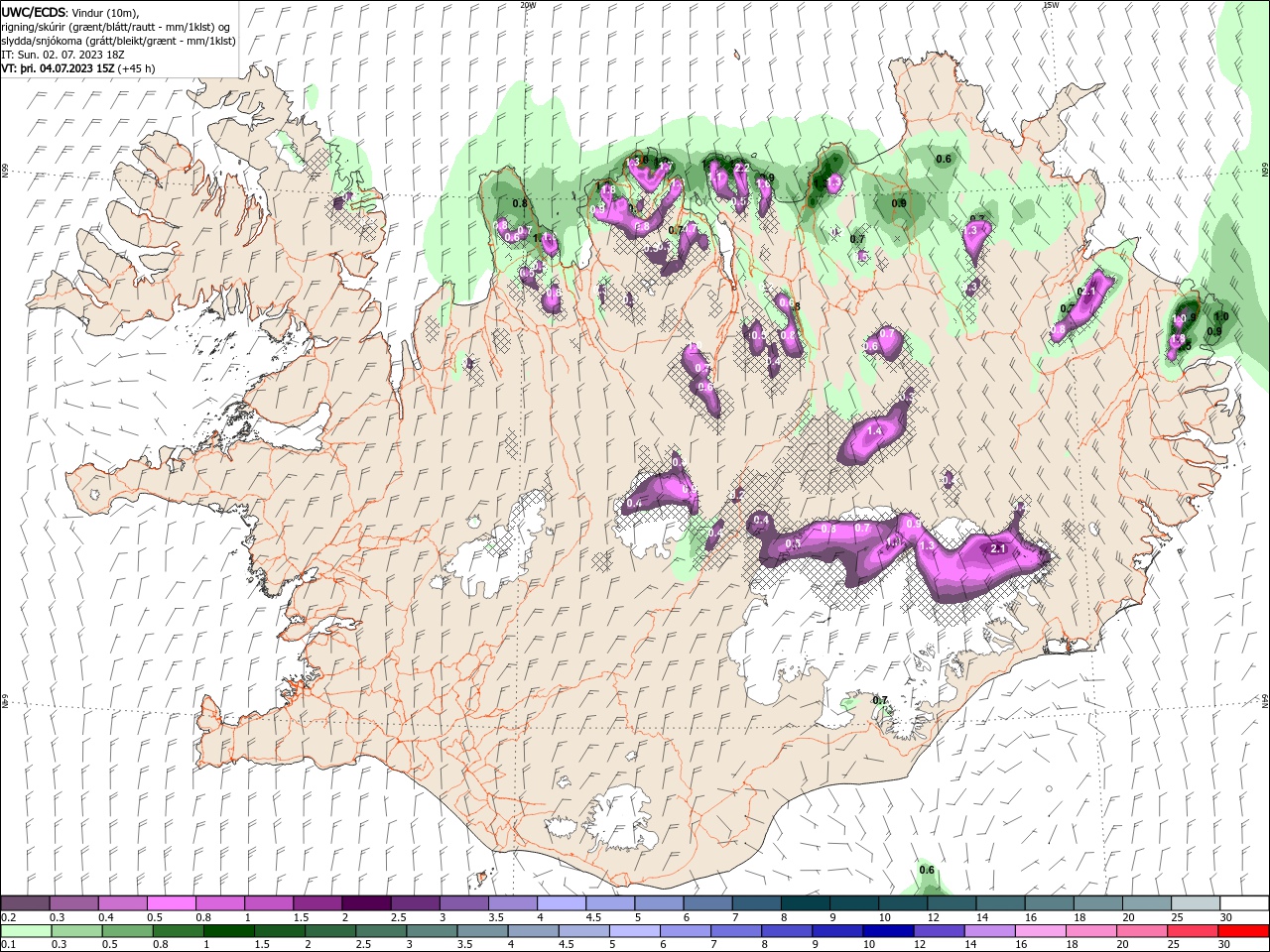The width and height of the screenshot is (1270, 952).
Task: Select the 1.0 value on the east coast
Action: 1221,316
